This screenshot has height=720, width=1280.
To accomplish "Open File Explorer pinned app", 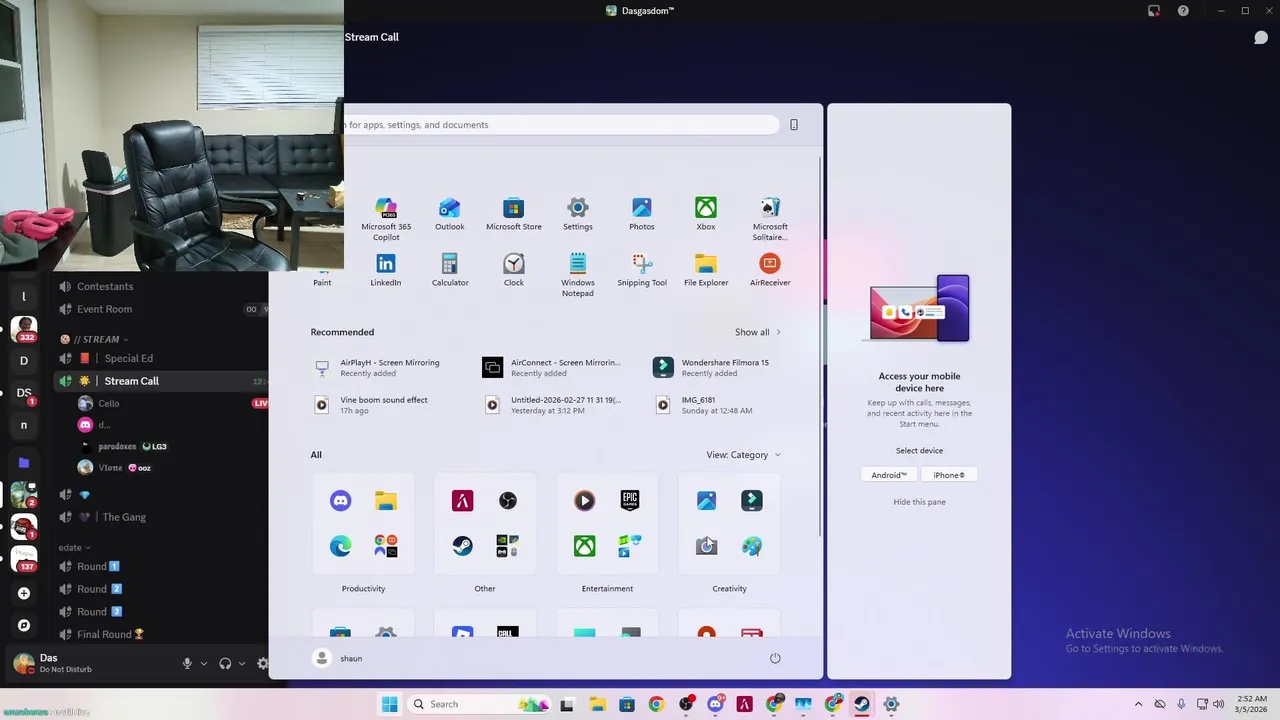I will [x=706, y=270].
